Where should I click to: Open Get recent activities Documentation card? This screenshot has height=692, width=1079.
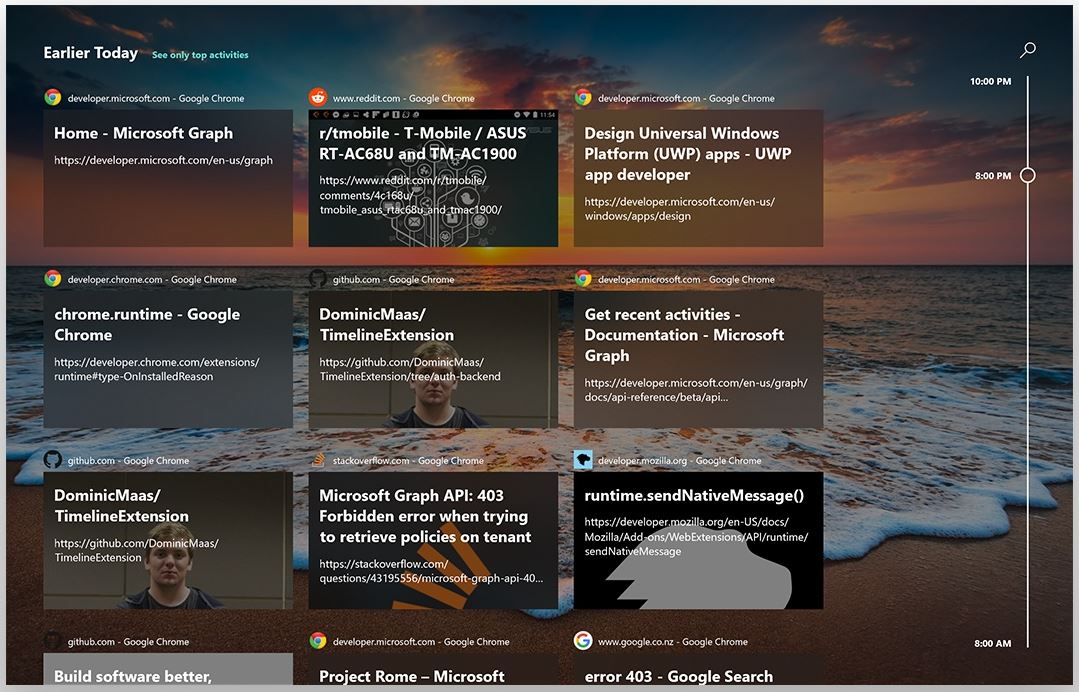point(698,359)
